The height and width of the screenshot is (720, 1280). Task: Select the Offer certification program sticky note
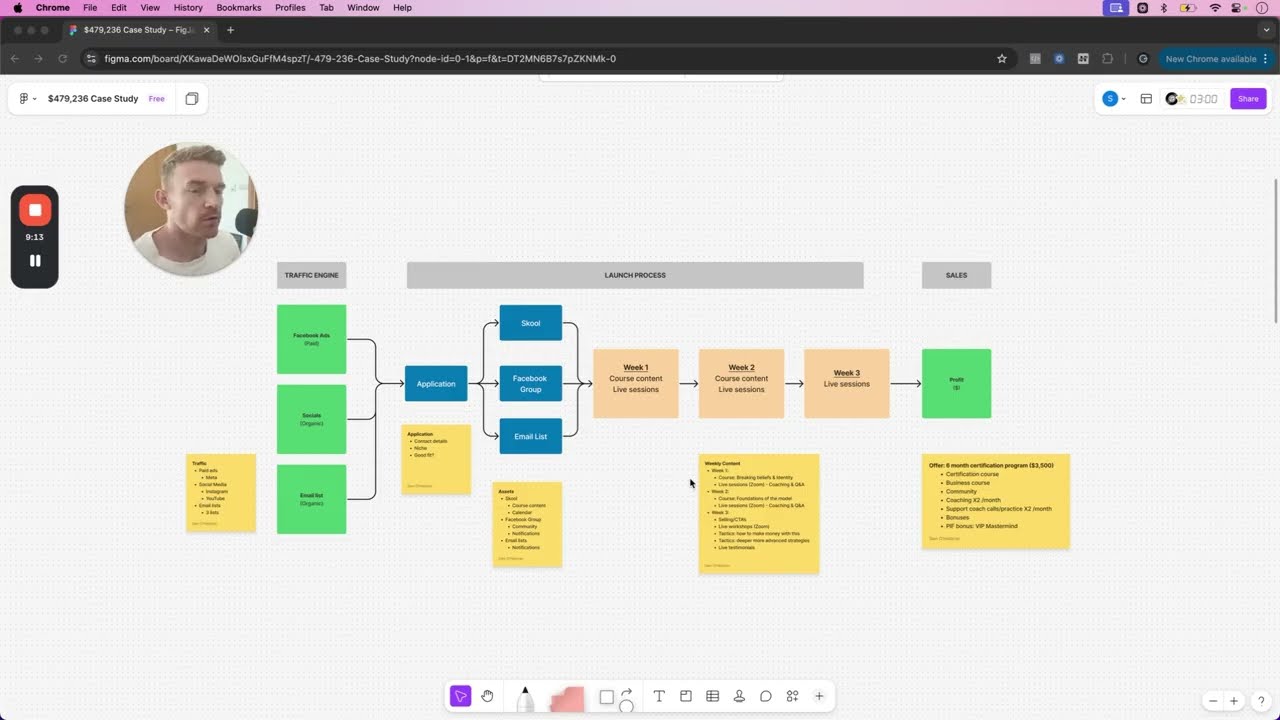[x=996, y=501]
